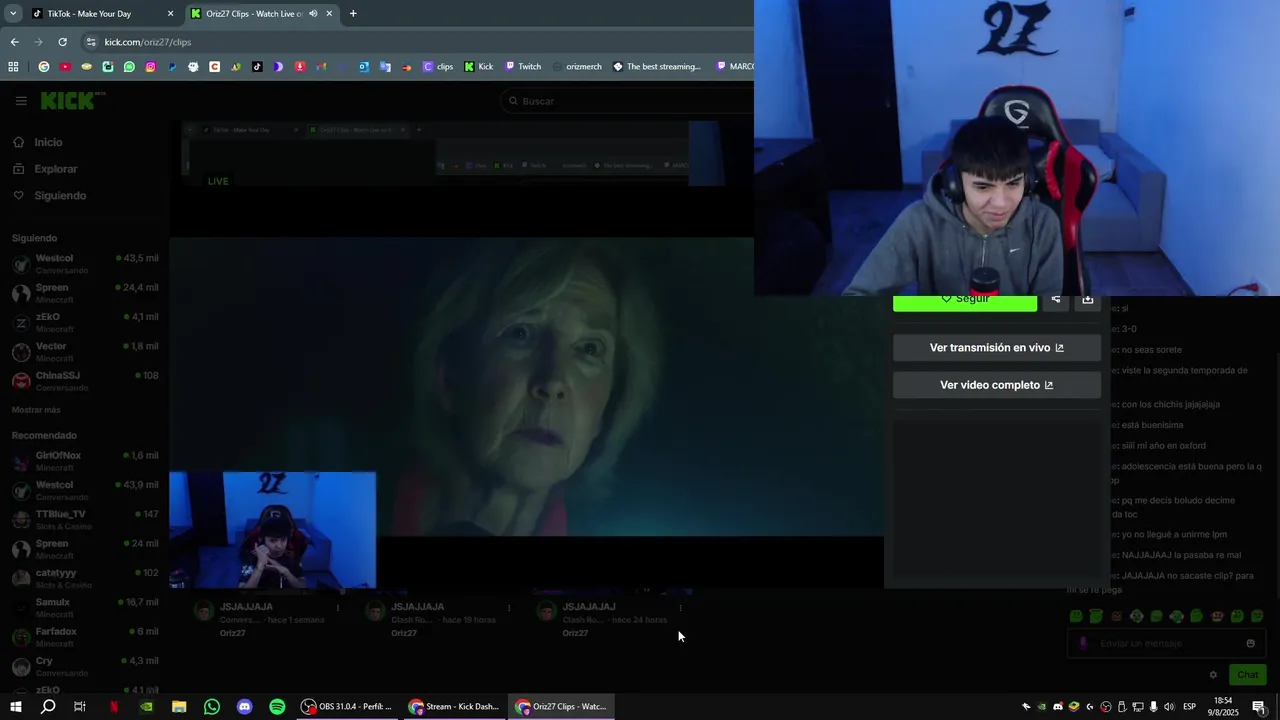Mute audio on the Oriz27 Clips tab

[x=313, y=14]
